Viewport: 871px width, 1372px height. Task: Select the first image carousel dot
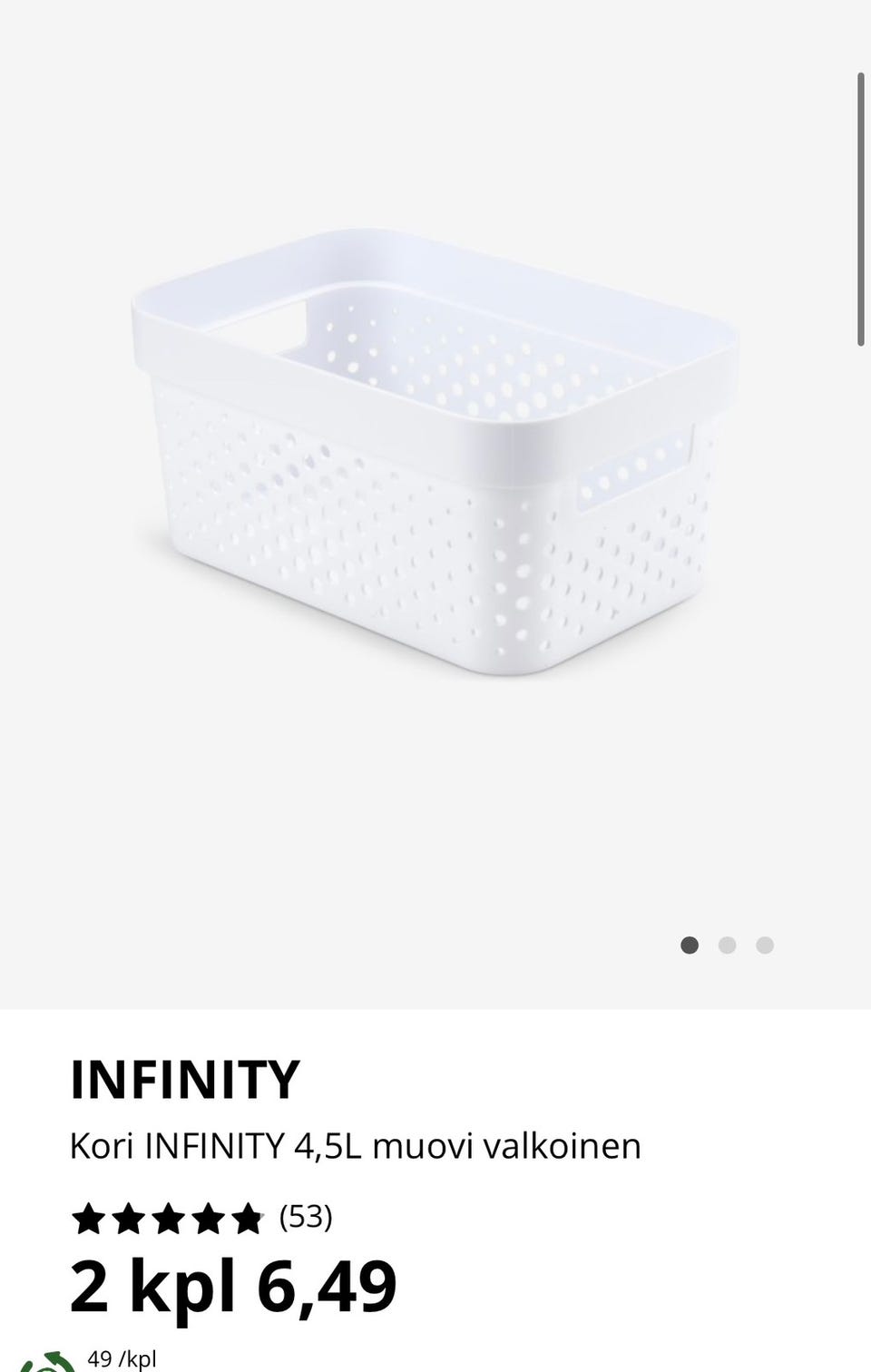coord(690,946)
